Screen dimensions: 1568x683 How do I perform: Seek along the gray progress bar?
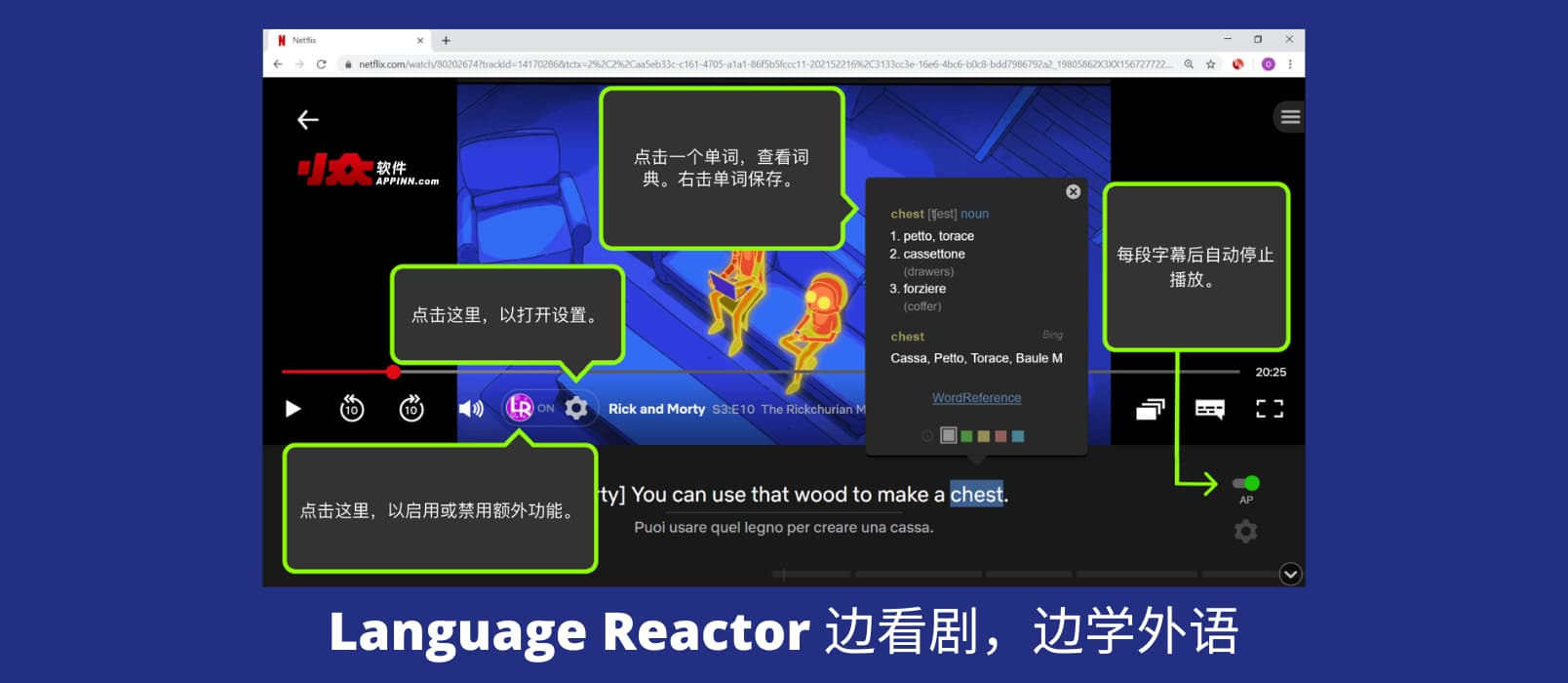click(761, 372)
